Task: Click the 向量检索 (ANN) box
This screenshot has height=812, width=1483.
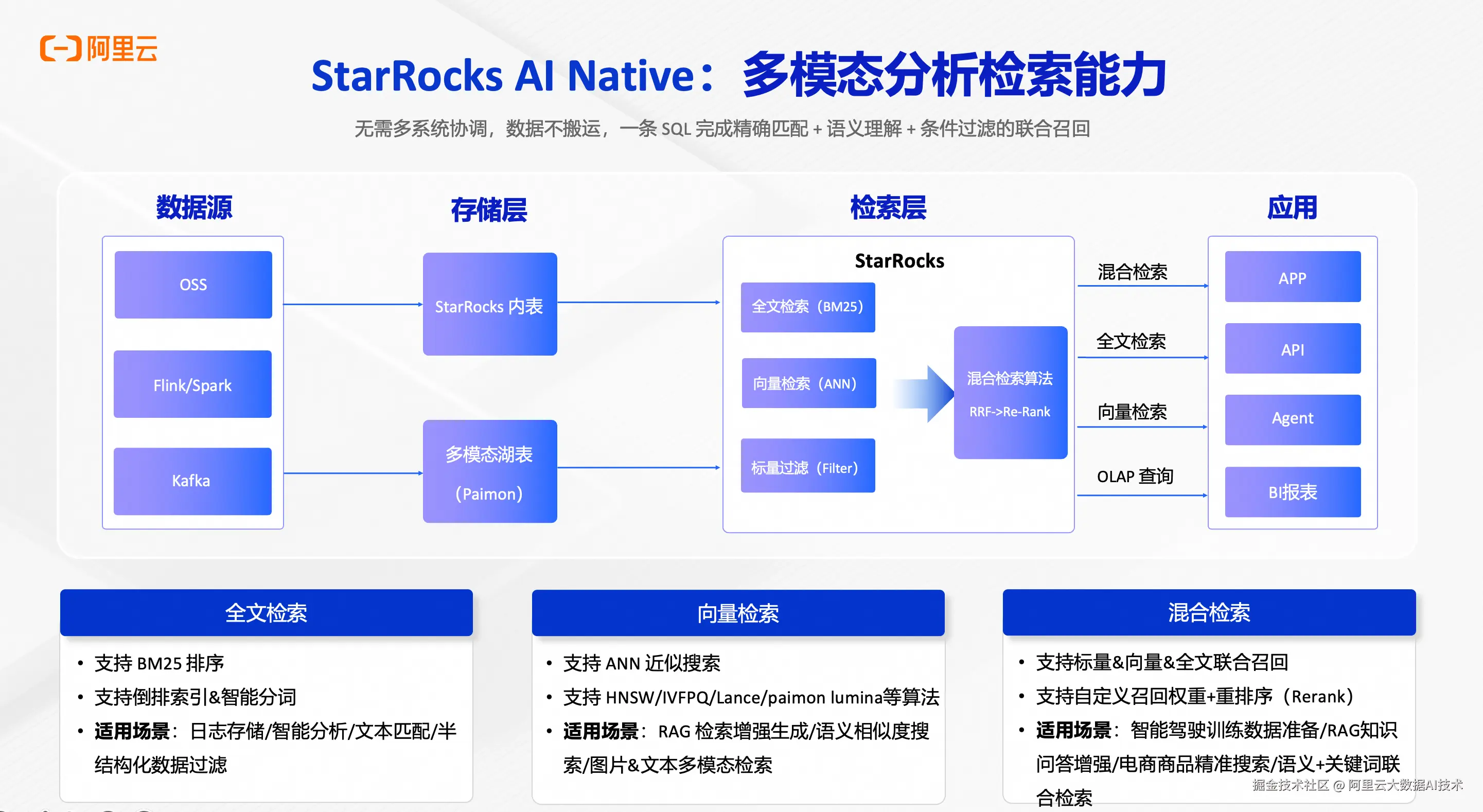Action: pyautogui.click(x=809, y=383)
